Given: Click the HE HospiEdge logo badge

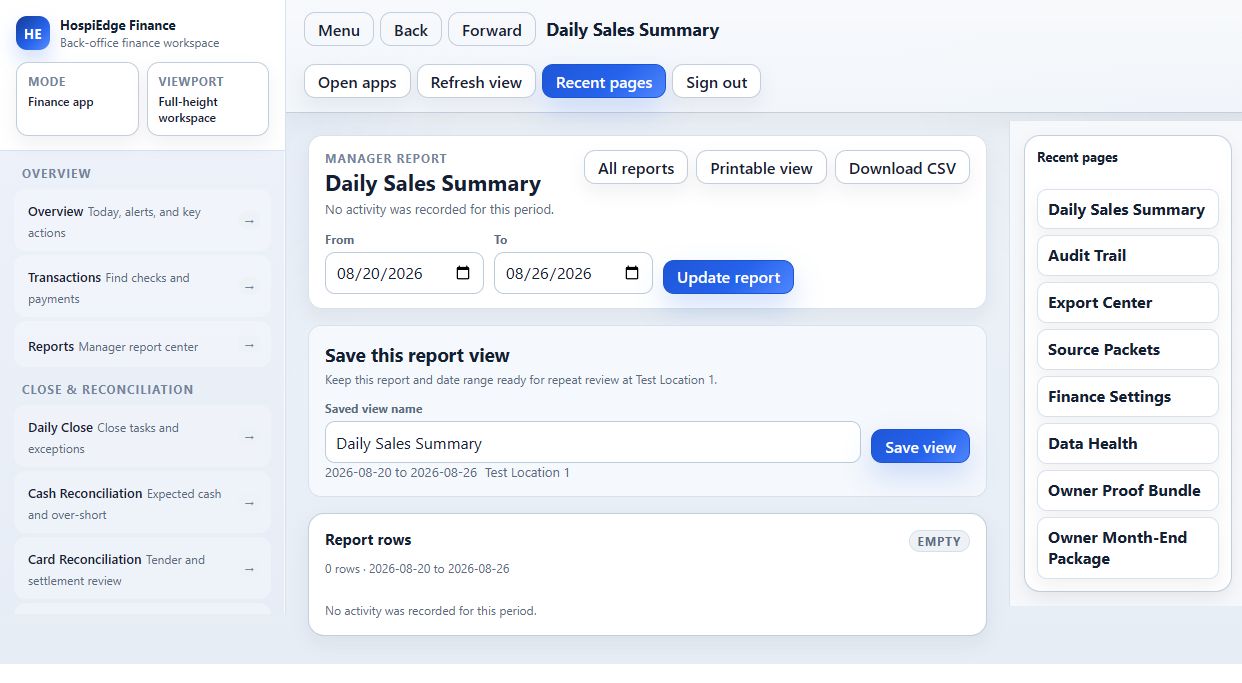Looking at the screenshot, I should [x=33, y=33].
